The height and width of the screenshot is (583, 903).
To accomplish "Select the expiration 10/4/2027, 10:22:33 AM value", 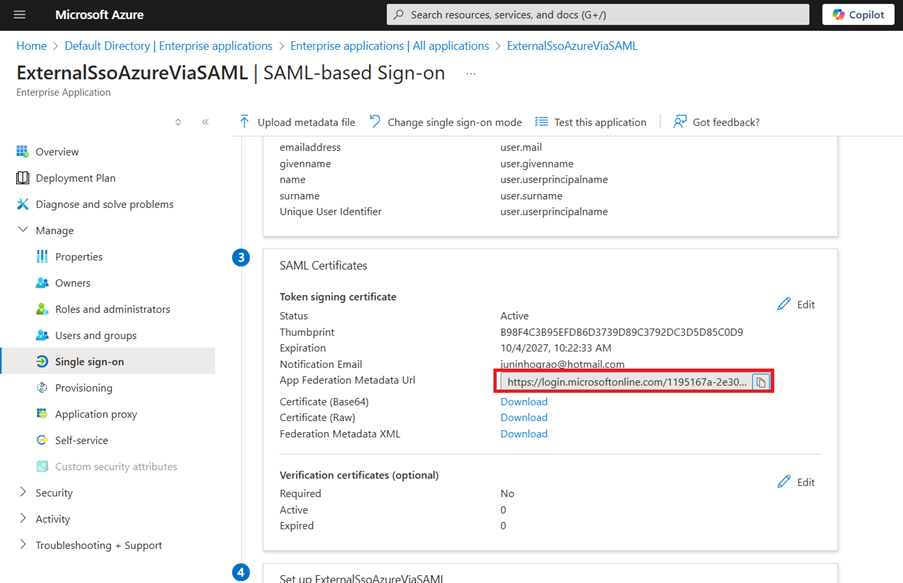I will click(x=556, y=348).
